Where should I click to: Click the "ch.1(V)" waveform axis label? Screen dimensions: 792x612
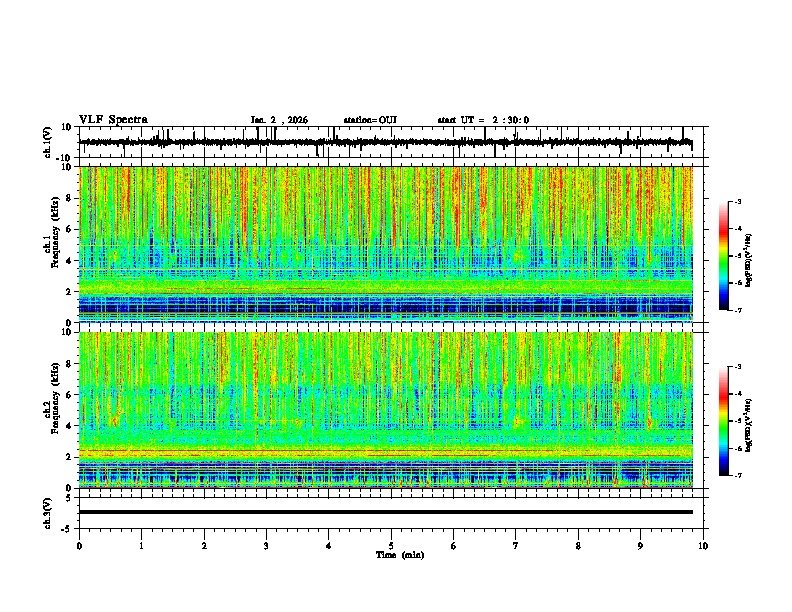click(x=48, y=142)
